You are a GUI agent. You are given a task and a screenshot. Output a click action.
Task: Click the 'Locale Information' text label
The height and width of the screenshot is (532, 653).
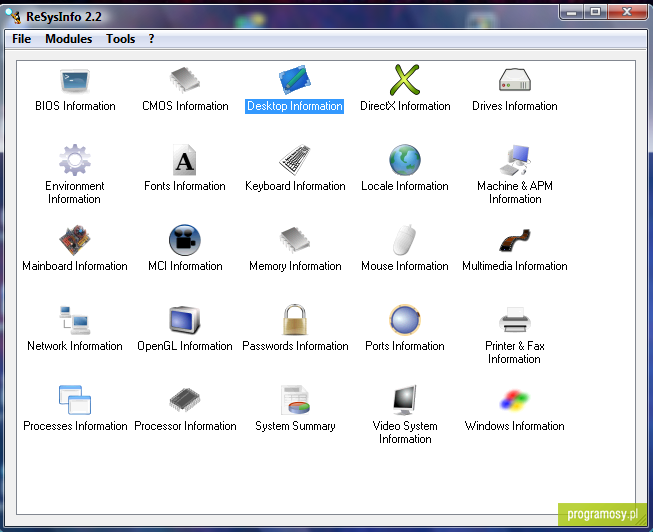pos(405,186)
